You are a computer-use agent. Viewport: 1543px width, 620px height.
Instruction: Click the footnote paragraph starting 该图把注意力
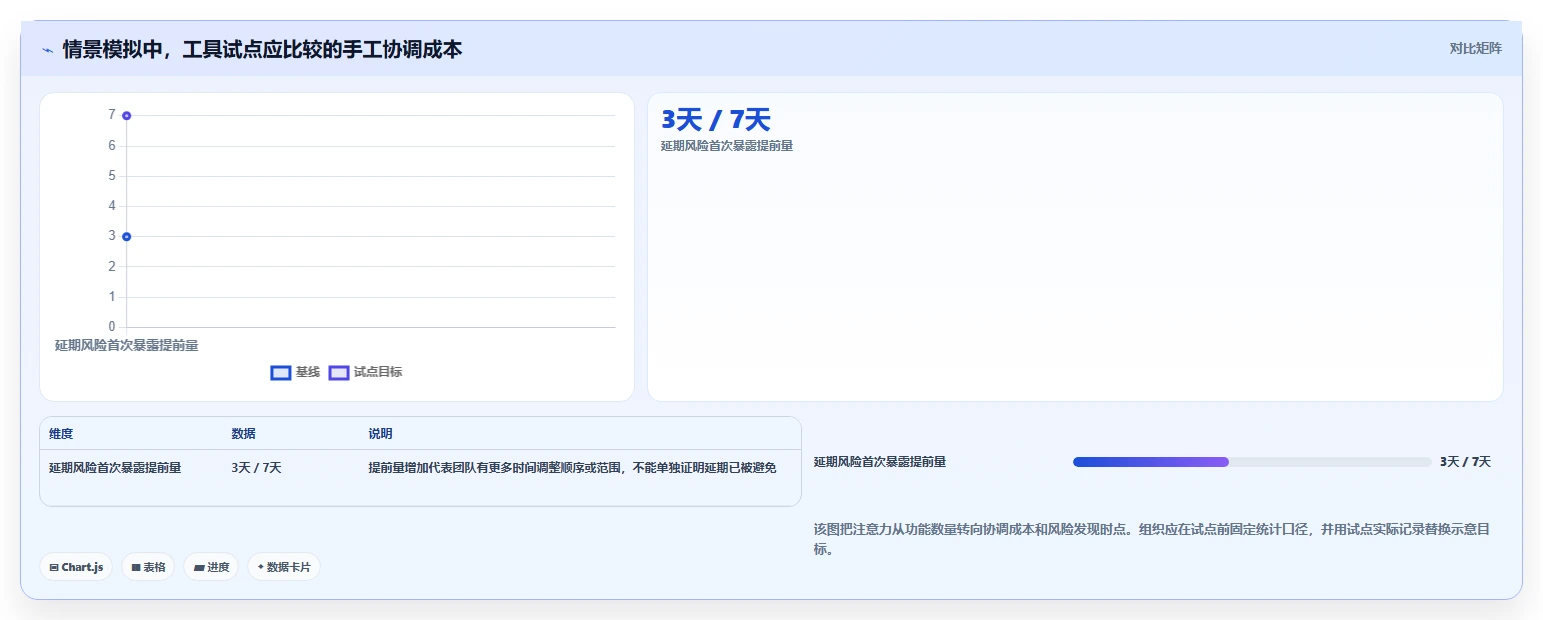(x=1152, y=539)
